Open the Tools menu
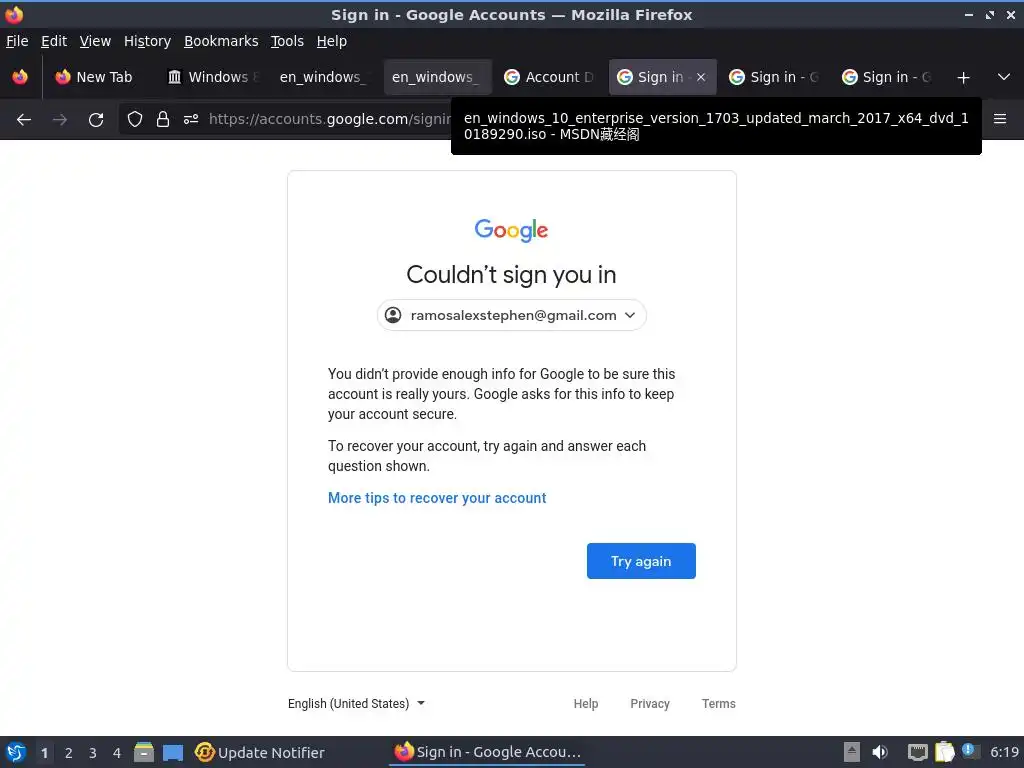 [x=287, y=41]
